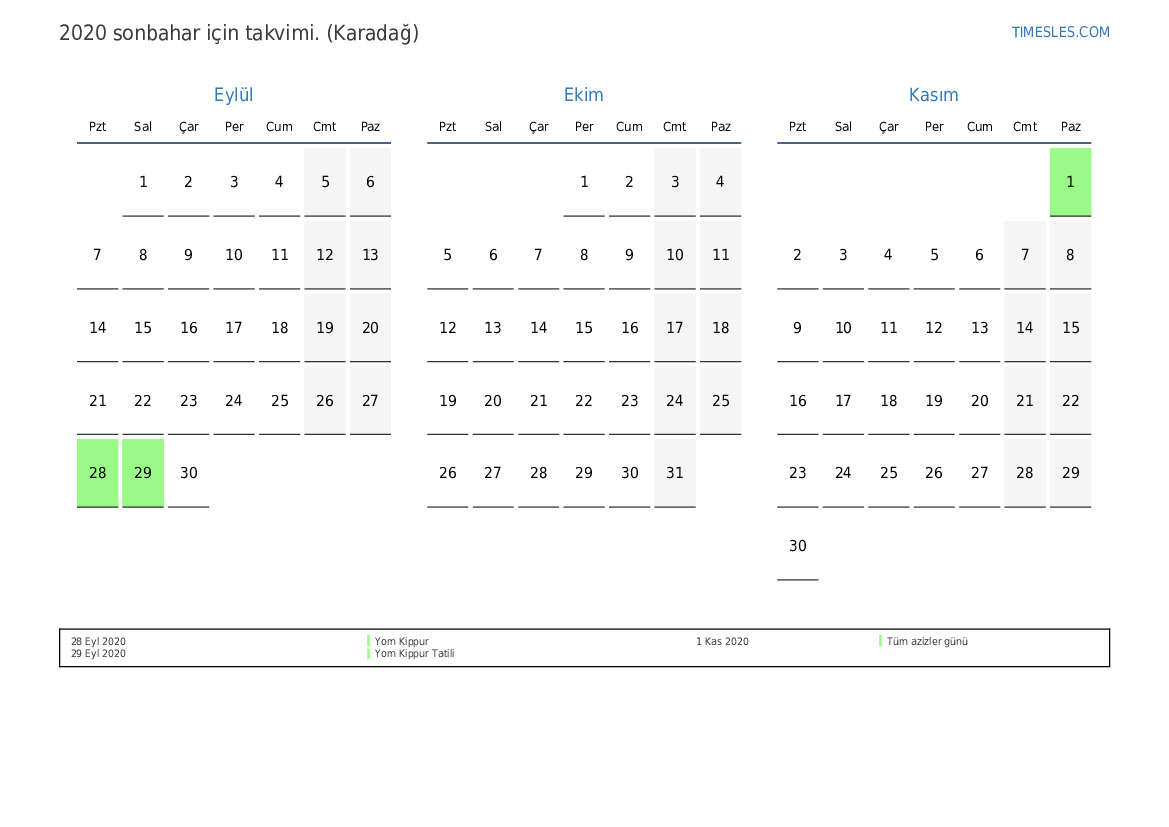
Task: Click the Yom Kippur Tatili legend entry
Action: pos(414,654)
